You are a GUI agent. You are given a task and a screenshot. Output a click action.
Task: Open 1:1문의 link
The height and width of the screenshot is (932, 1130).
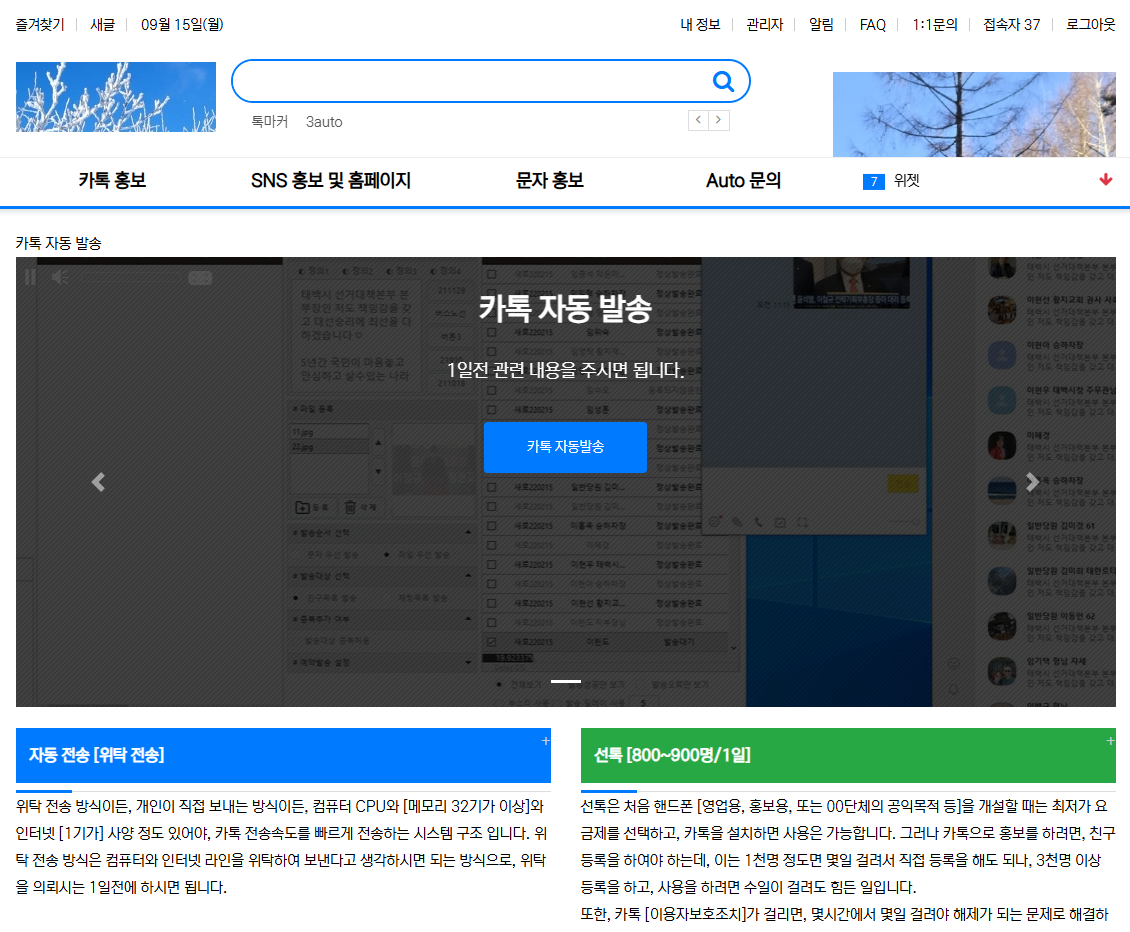pyautogui.click(x=935, y=25)
